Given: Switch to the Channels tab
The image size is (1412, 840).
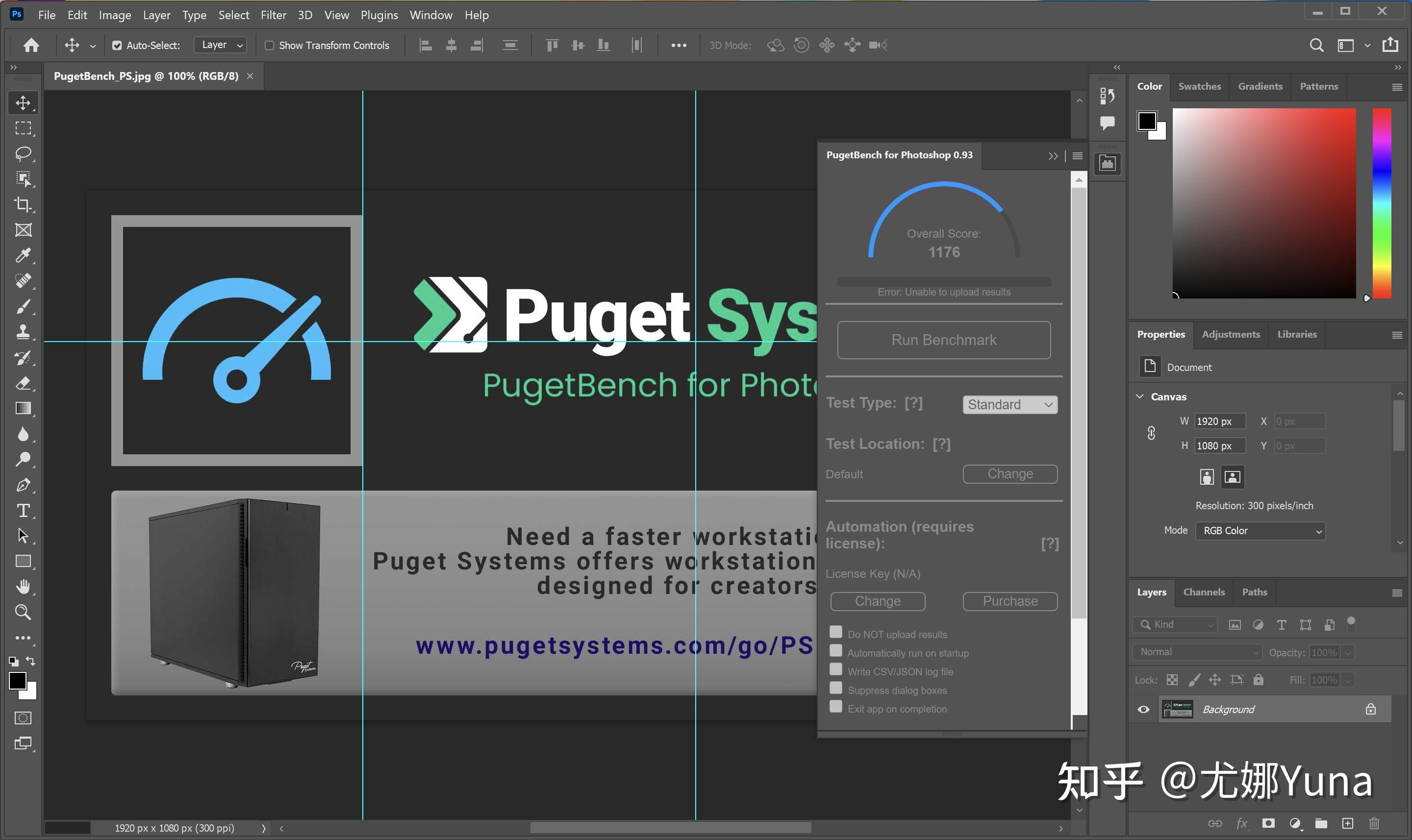Looking at the screenshot, I should (x=1204, y=591).
